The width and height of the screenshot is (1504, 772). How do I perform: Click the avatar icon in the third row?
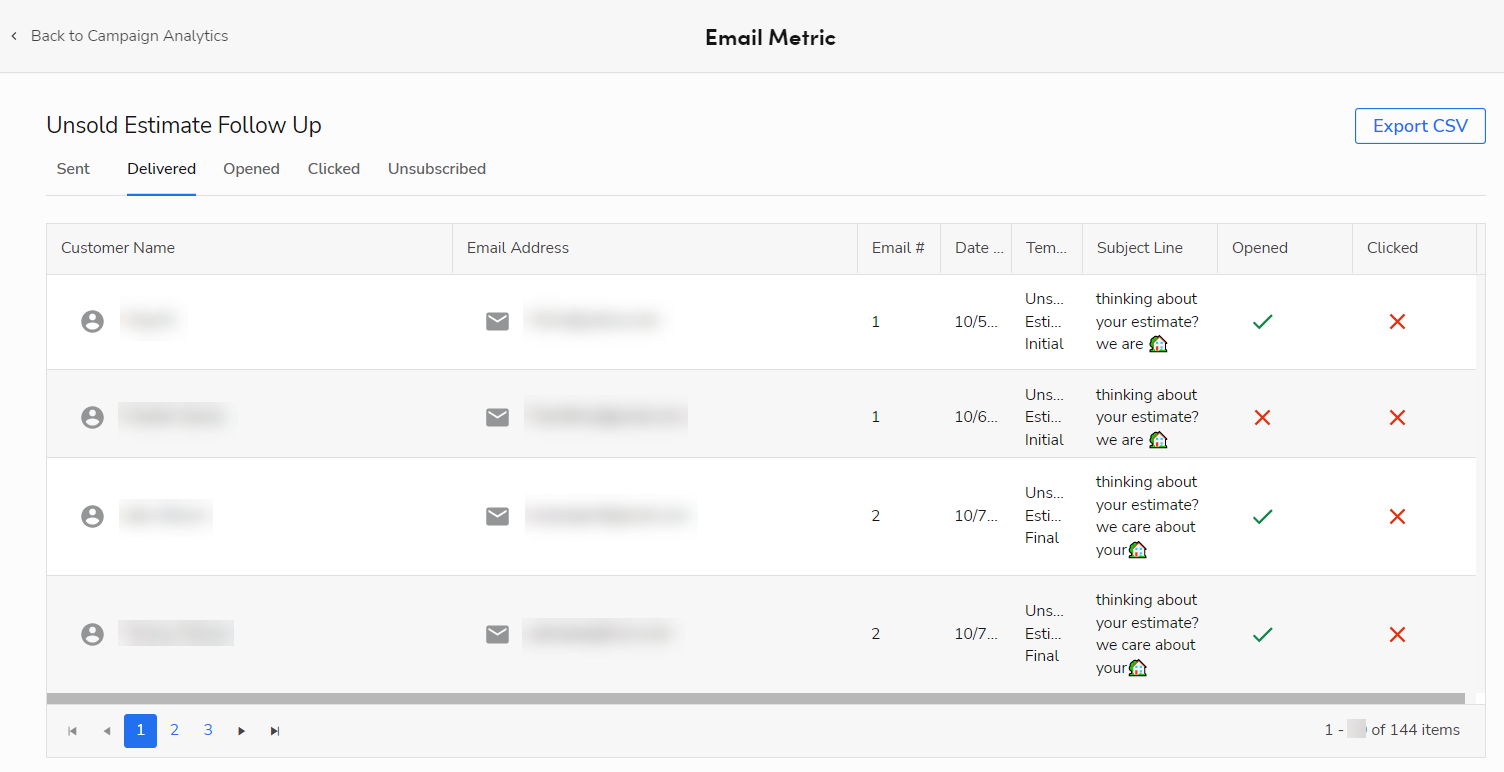92,516
